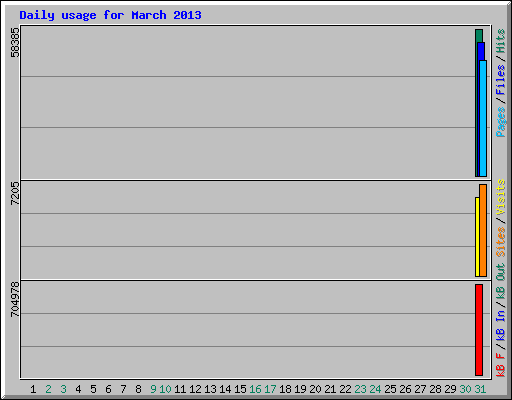
Task: Click day 27 on the x-axis
Action: (x=420, y=389)
